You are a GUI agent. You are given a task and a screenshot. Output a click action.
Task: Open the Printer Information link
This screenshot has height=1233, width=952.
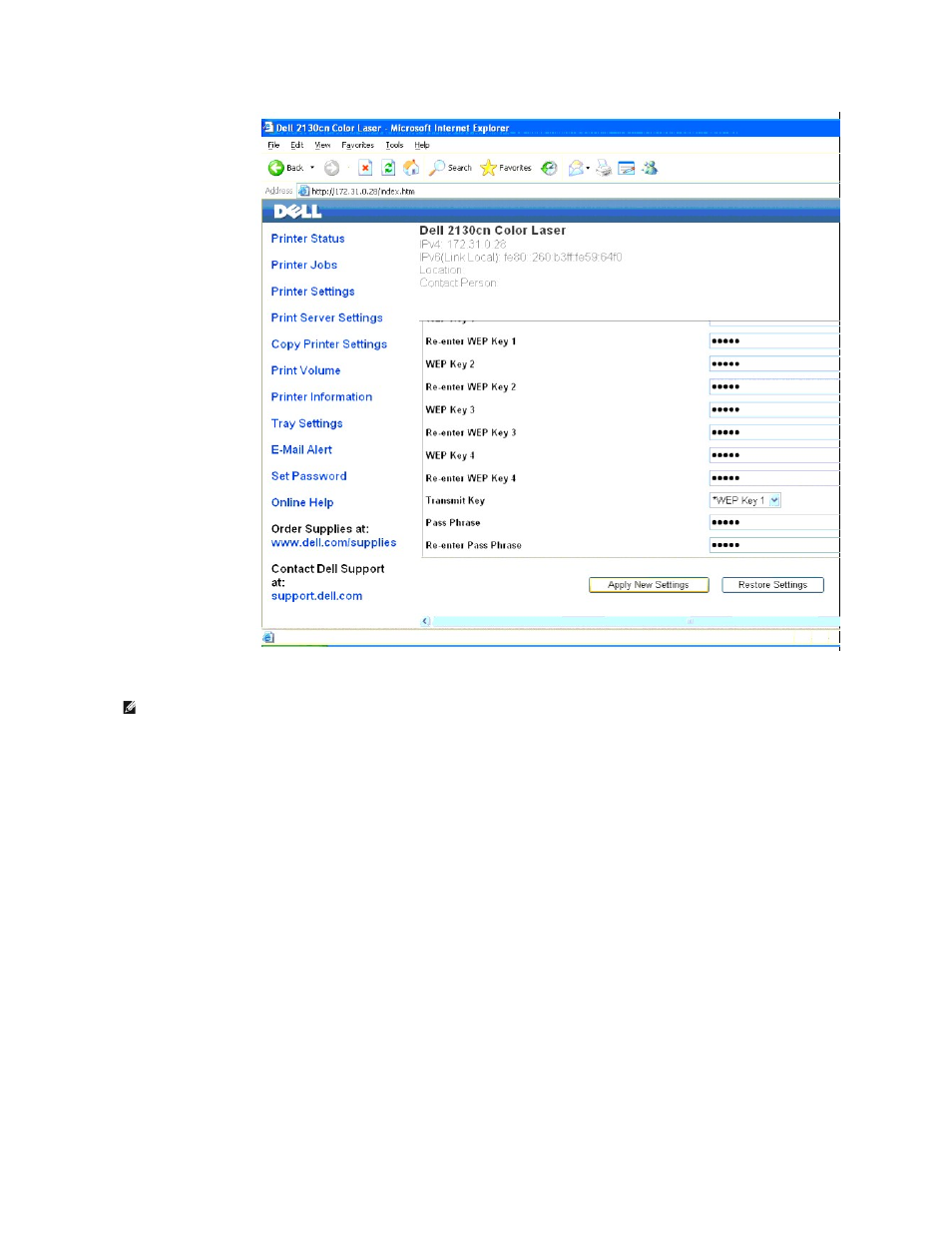tap(321, 397)
